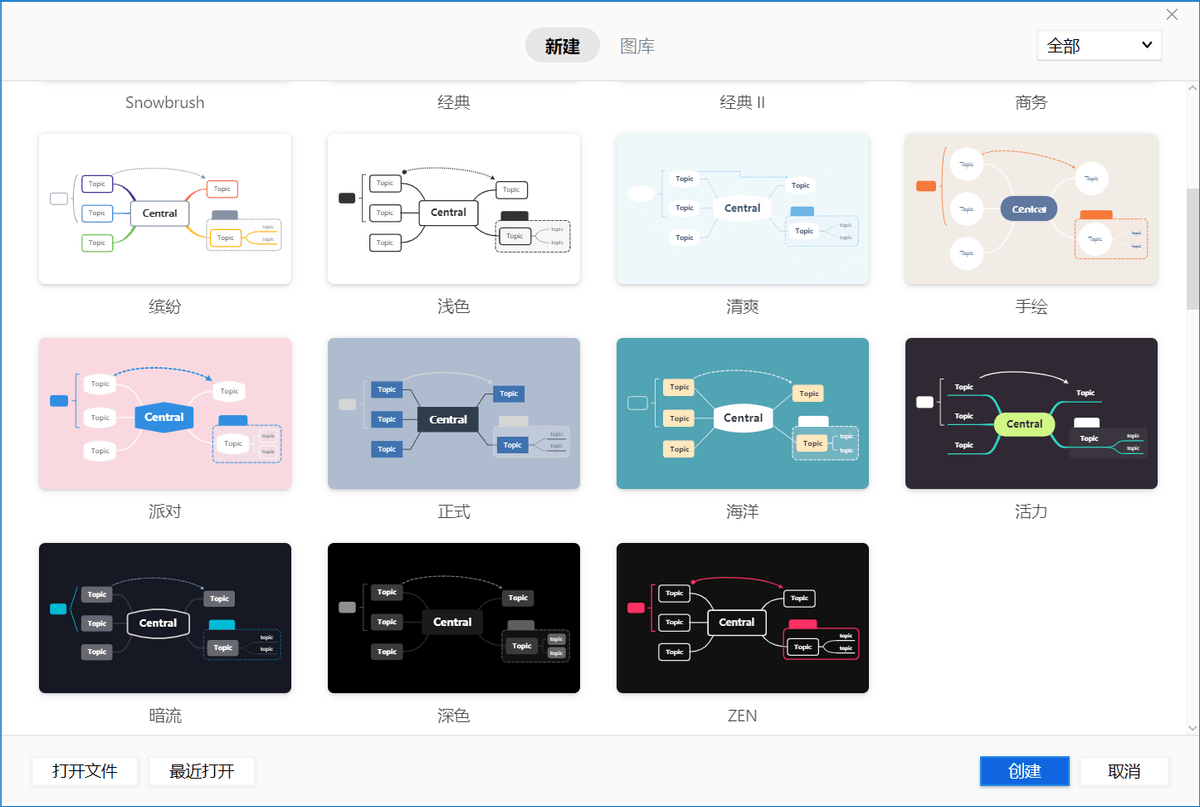Pick the ZEN theme thumbnail
Viewport: 1200px width, 807px height.
tap(742, 618)
